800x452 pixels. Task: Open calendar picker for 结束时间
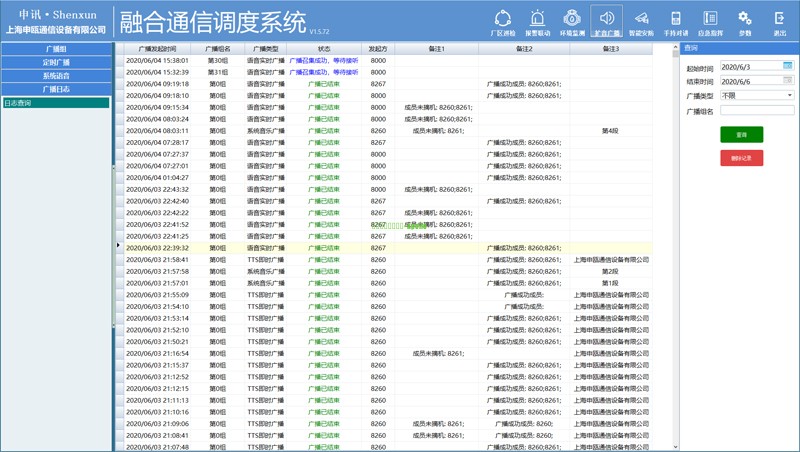point(788,81)
